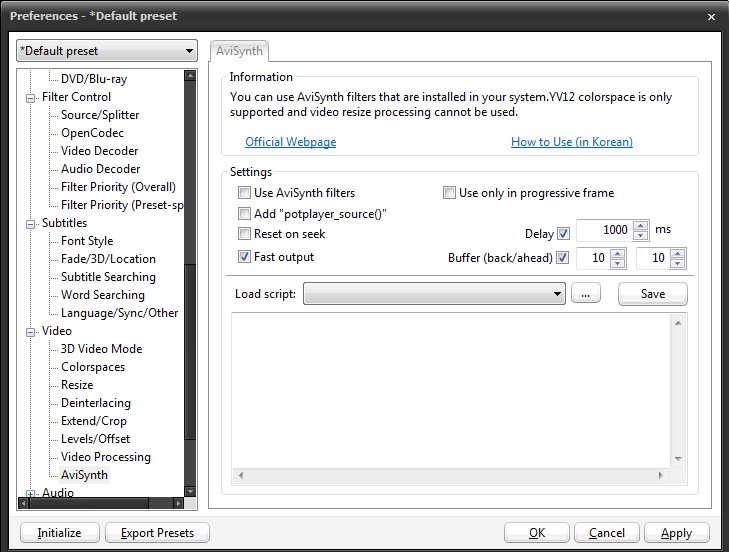Click the Delay milliseconds input field
Viewport: 729px width, 552px height.
[605, 230]
